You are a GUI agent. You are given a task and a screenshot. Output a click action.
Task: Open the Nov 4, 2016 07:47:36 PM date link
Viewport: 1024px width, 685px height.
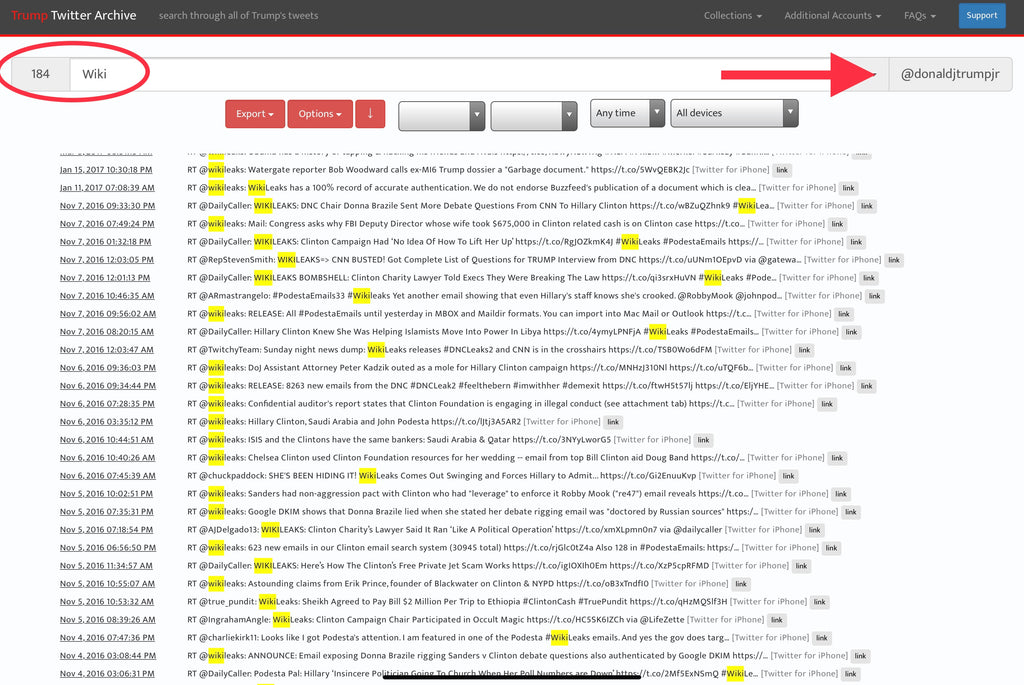click(x=107, y=637)
